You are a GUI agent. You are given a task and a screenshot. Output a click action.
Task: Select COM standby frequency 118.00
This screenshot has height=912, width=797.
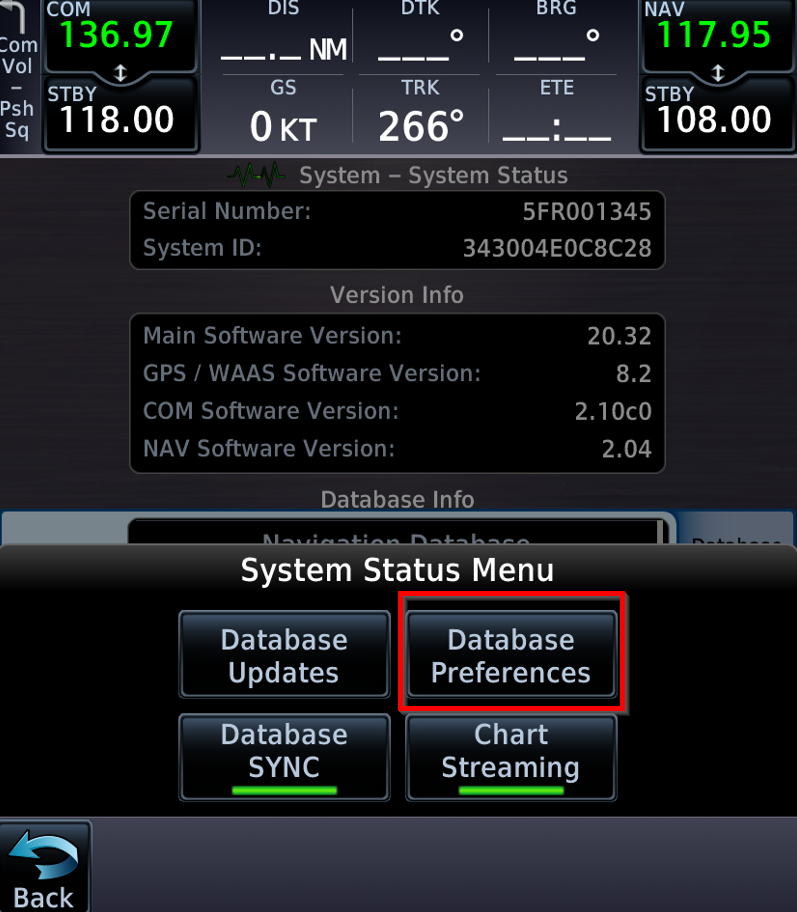(121, 115)
